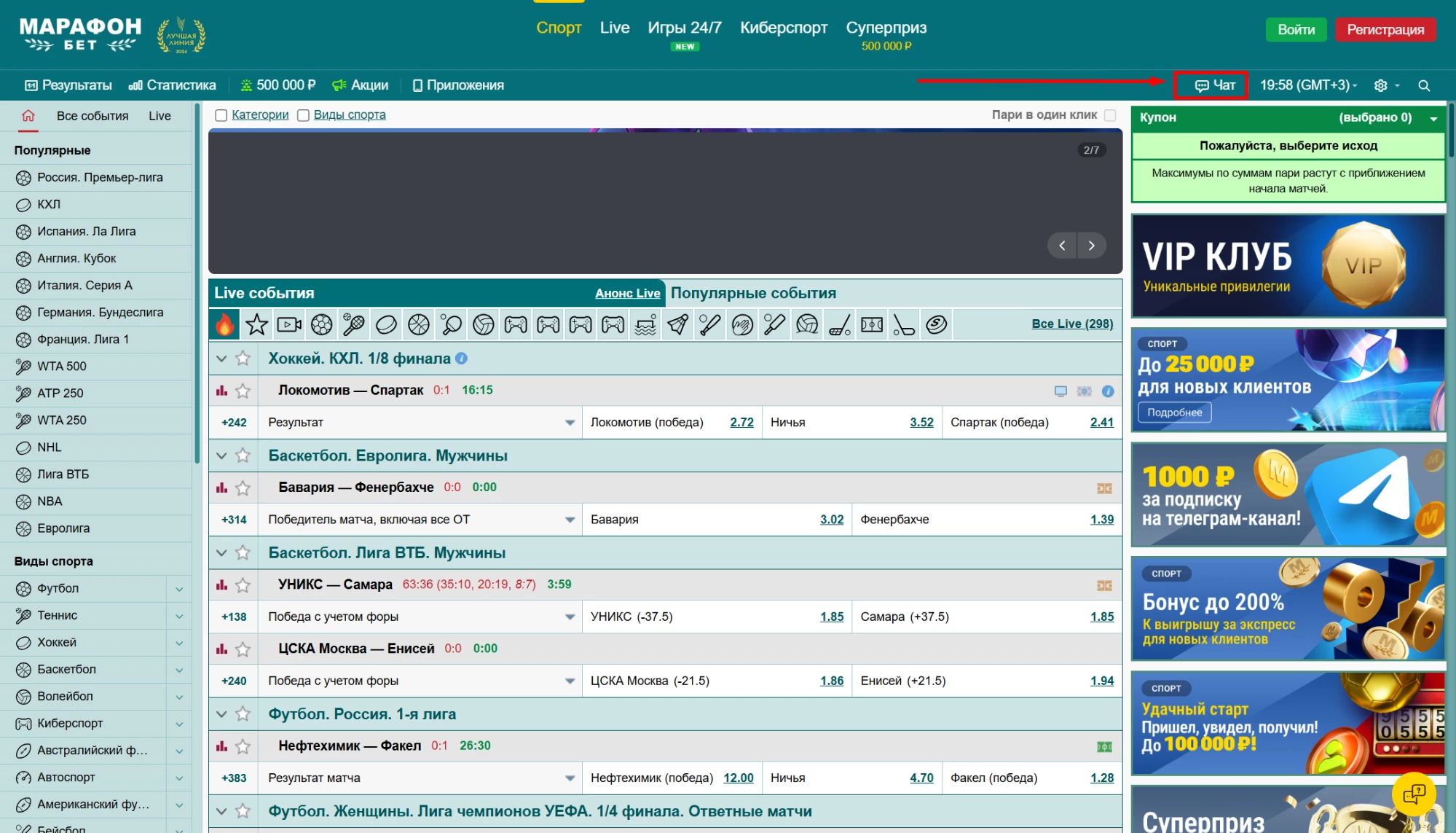Click the Регистрация button
The height and width of the screenshot is (833, 1456).
(1385, 30)
